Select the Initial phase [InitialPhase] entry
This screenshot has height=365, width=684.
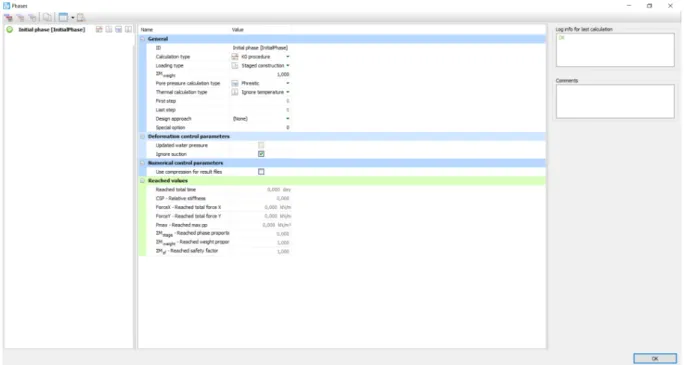pos(51,30)
